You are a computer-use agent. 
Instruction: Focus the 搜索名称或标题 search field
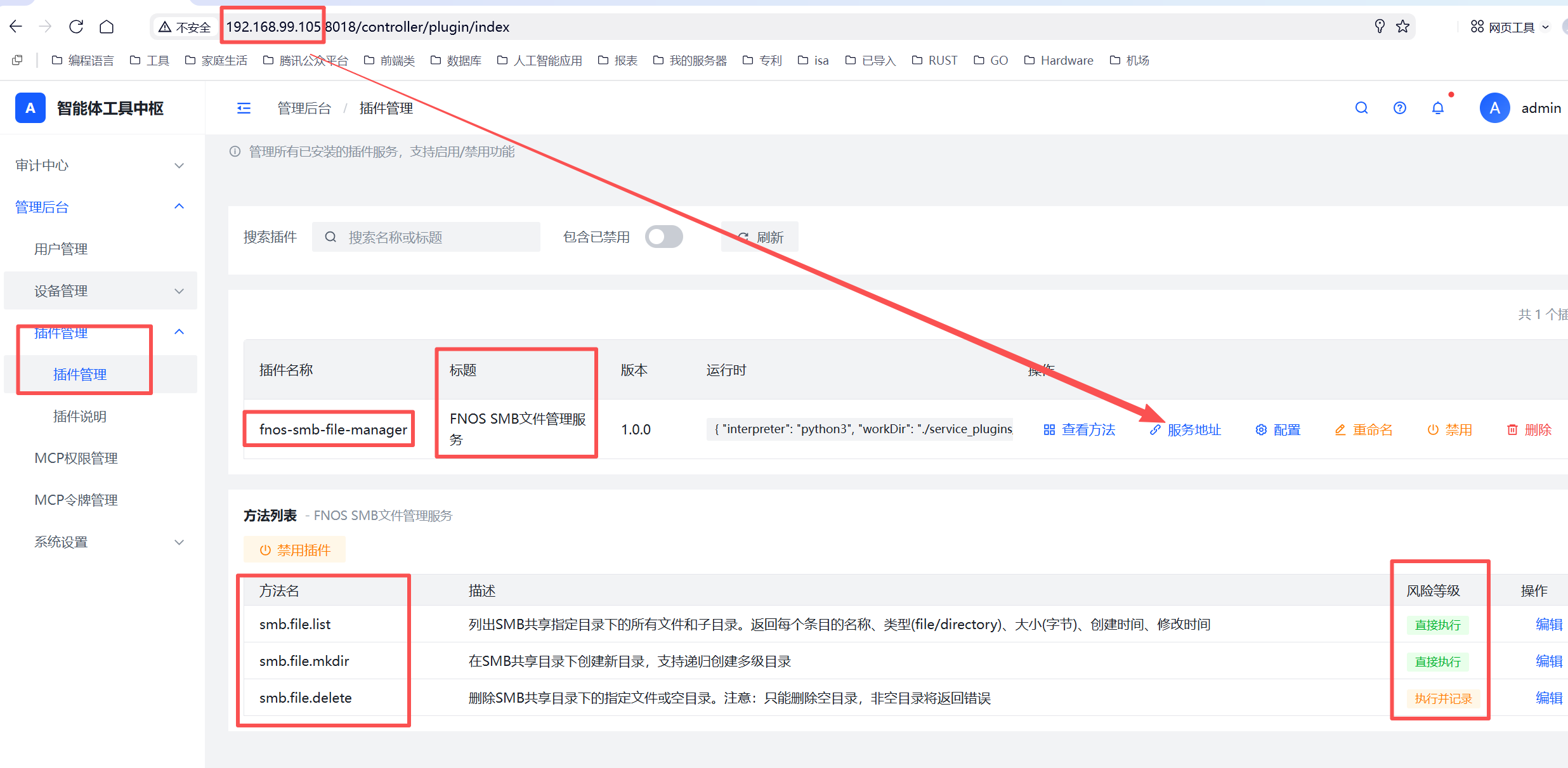click(426, 237)
